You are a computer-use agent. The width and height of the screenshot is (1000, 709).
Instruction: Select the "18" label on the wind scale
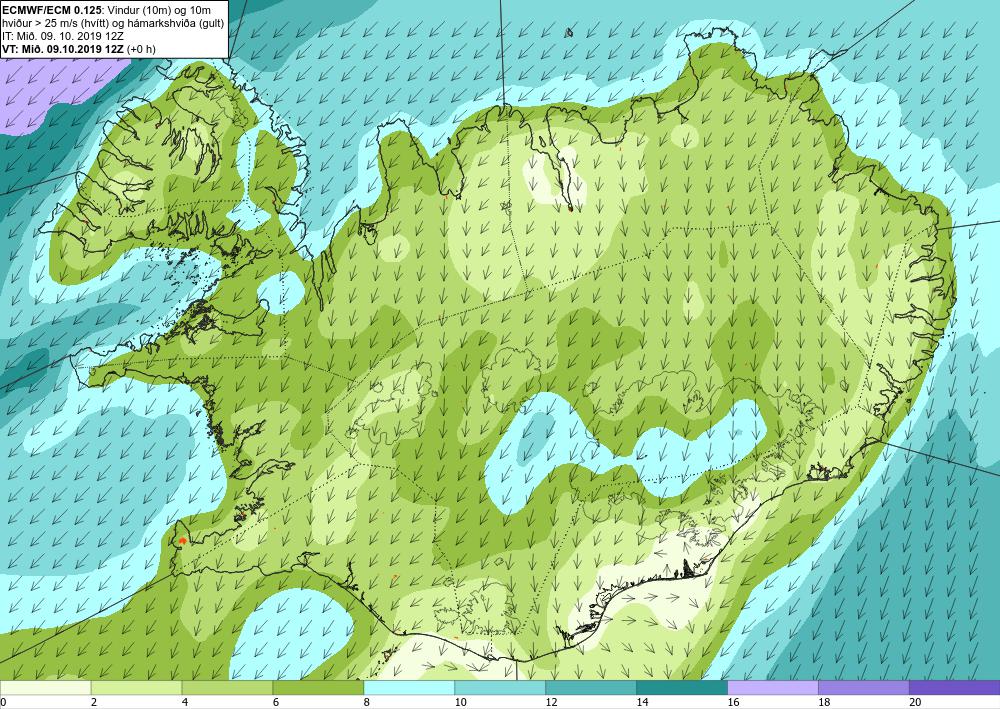tap(823, 703)
